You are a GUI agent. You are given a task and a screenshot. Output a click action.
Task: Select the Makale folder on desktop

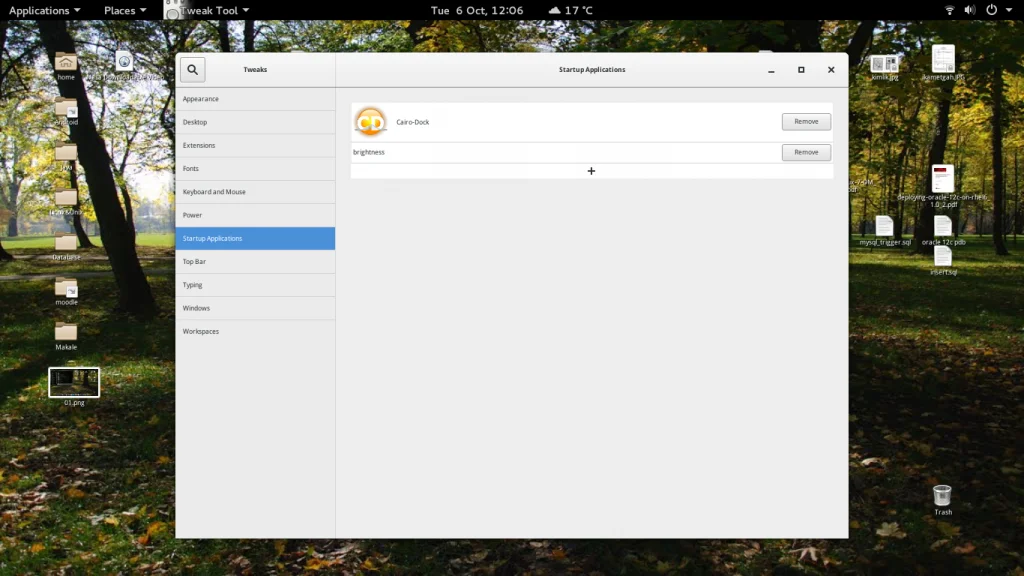click(66, 332)
